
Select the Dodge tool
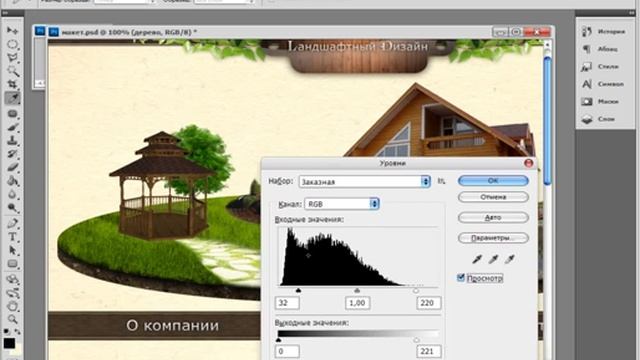[12, 208]
